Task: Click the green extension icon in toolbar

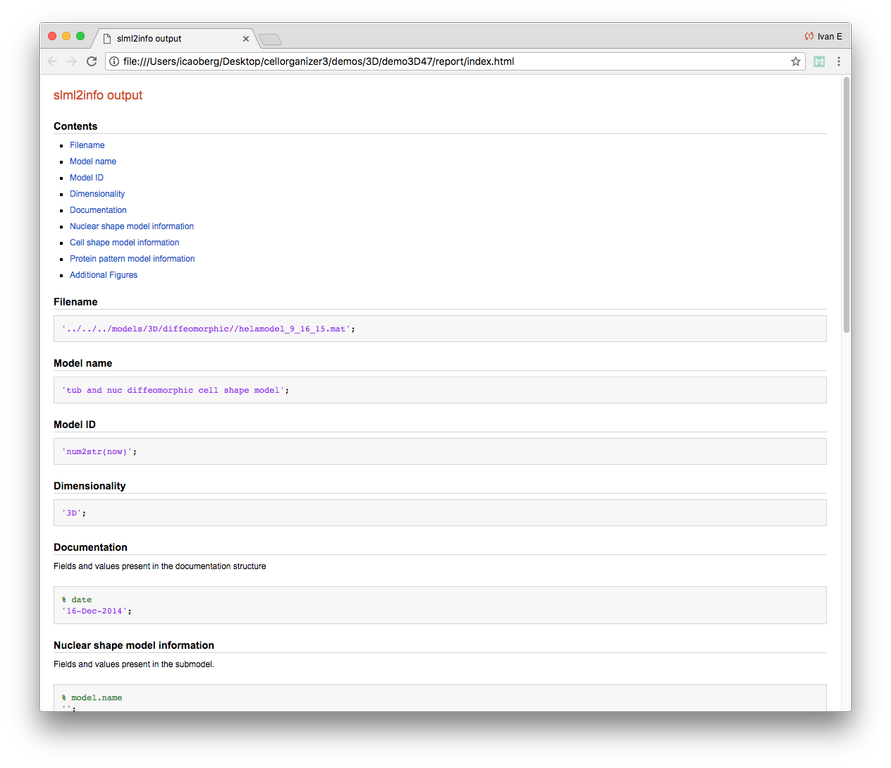Action: tap(819, 61)
